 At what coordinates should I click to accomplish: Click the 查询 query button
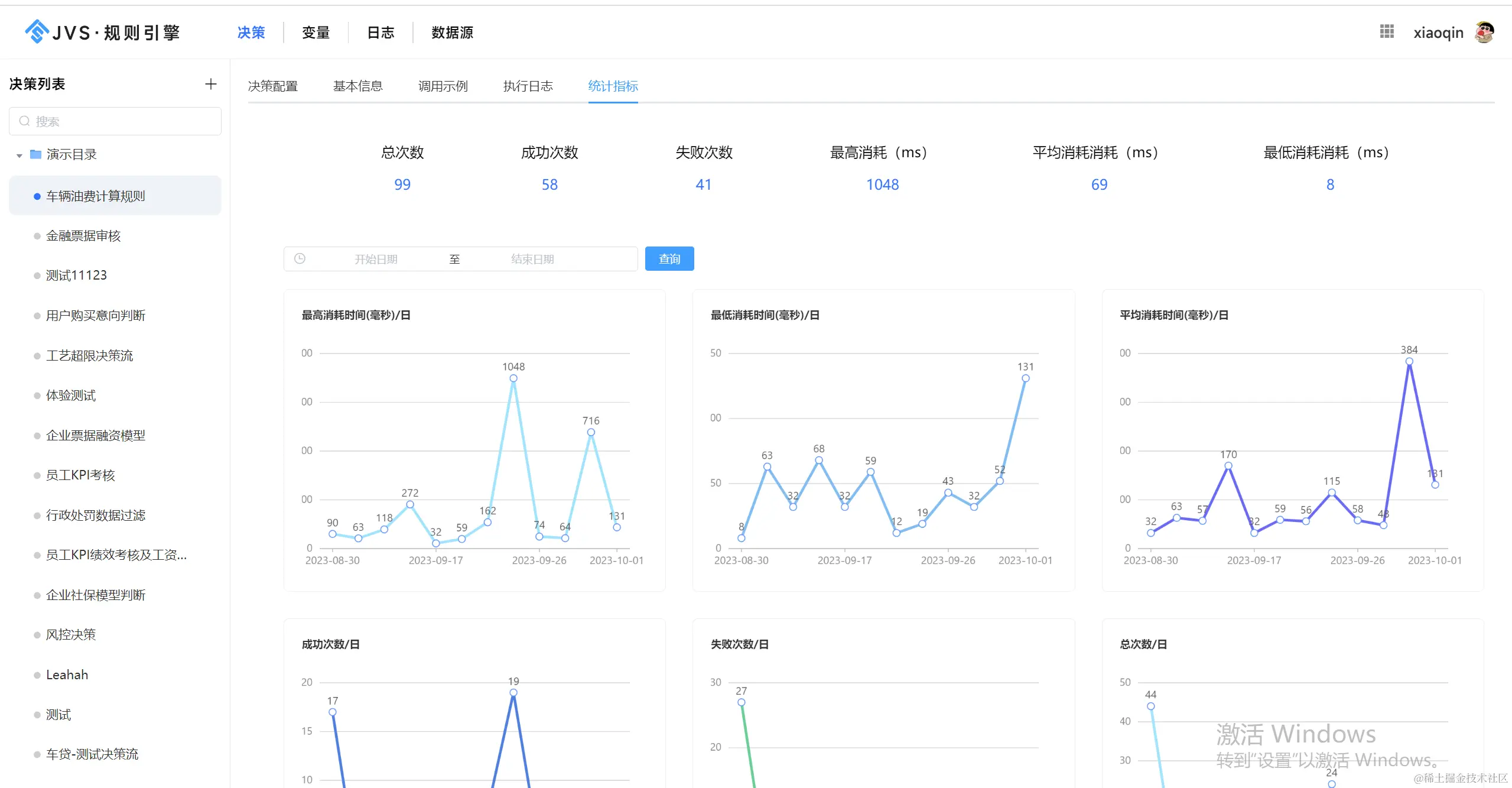(669, 258)
